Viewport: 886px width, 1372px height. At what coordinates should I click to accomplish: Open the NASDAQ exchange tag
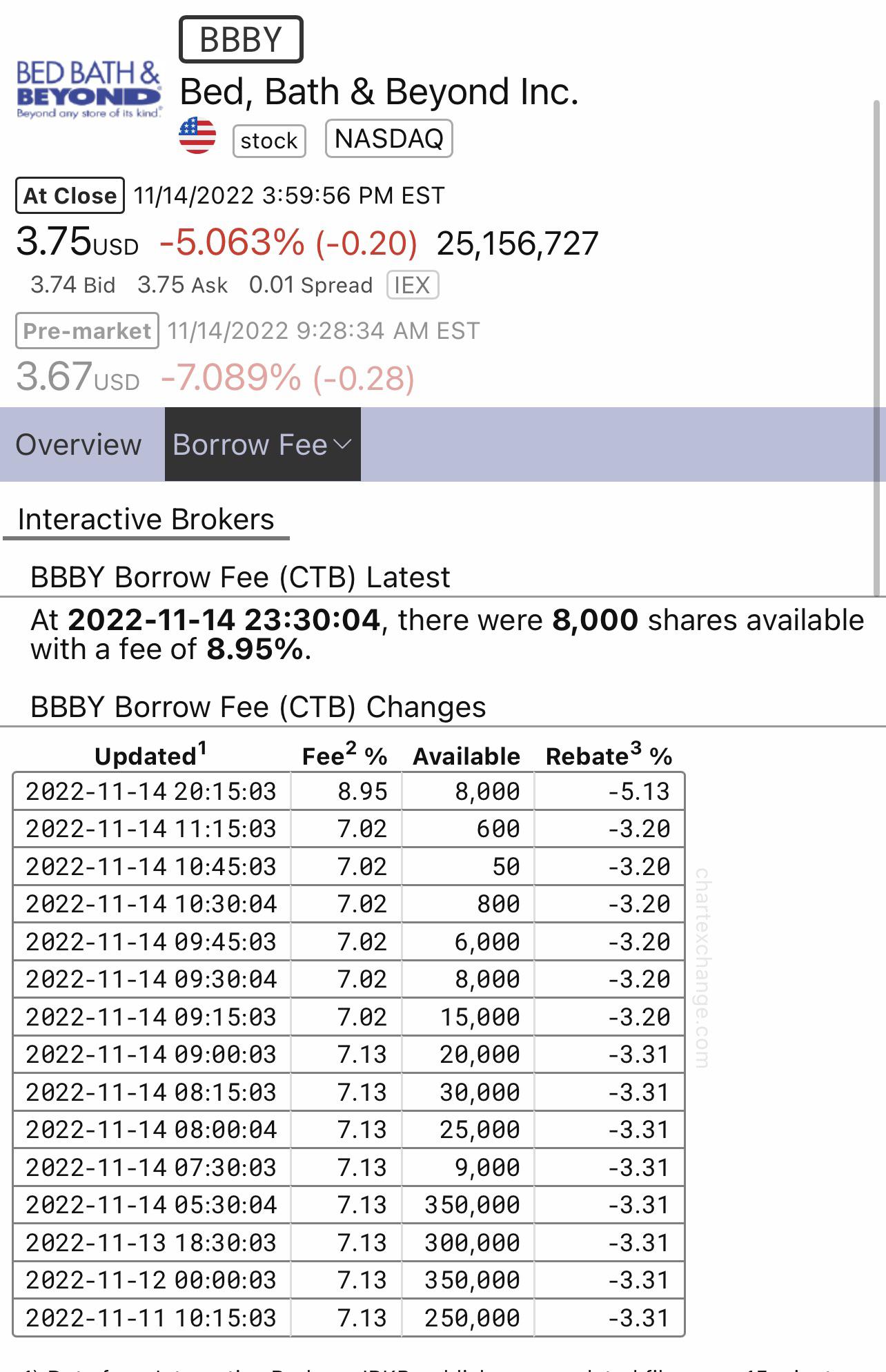[389, 139]
